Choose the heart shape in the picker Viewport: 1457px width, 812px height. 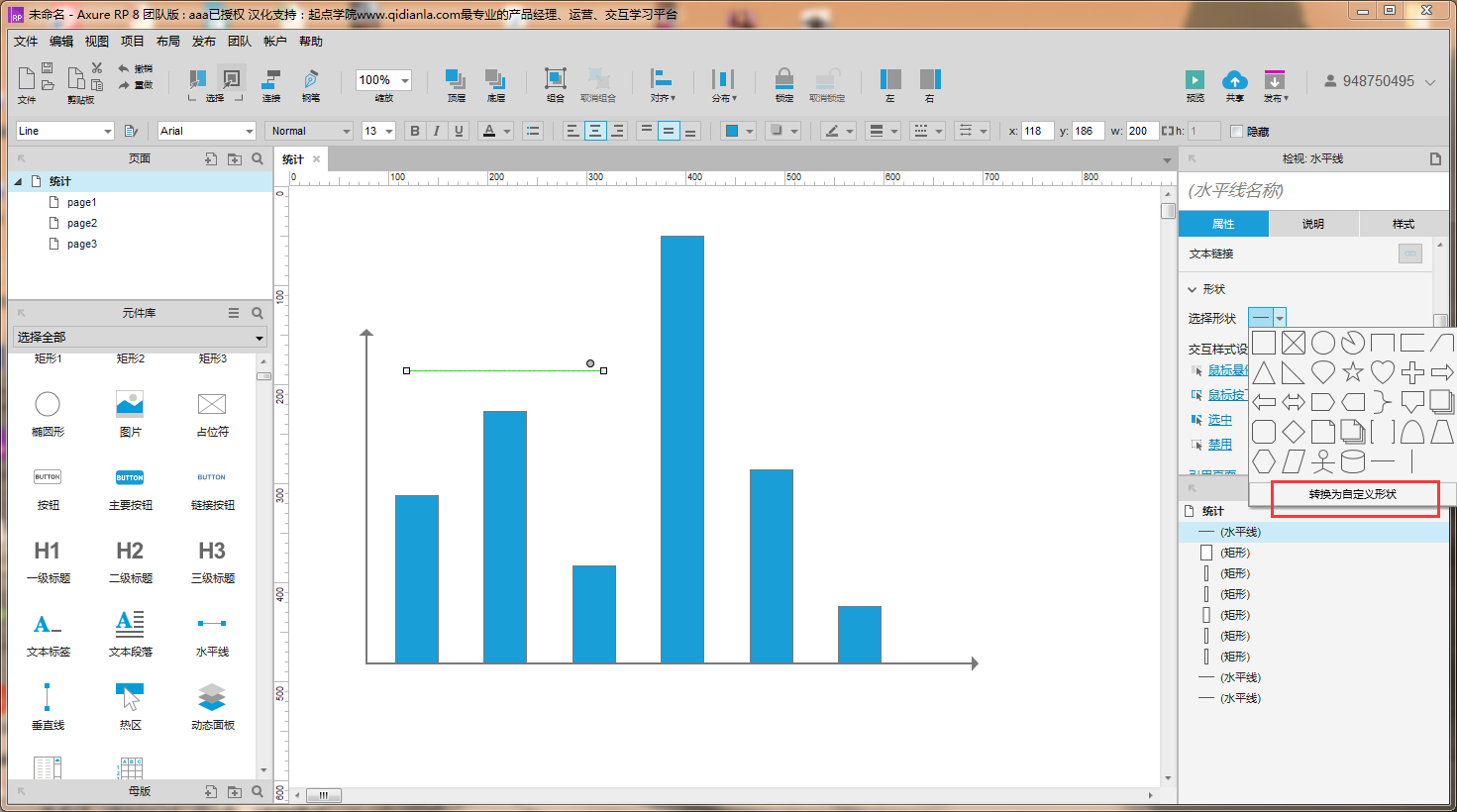tap(1383, 372)
